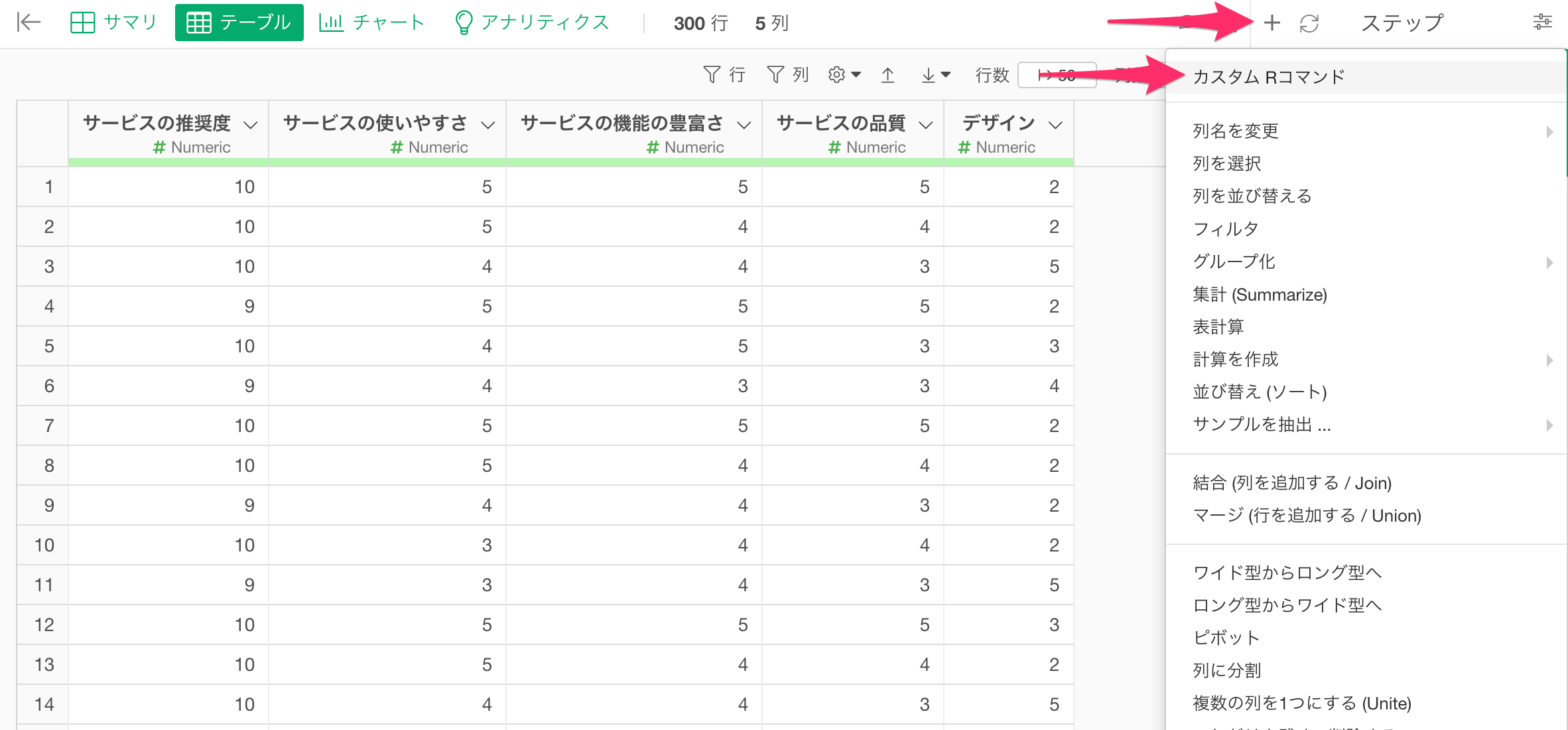Expand the サービスの品質 column dropdown
The height and width of the screenshot is (730, 1568).
pyautogui.click(x=926, y=125)
